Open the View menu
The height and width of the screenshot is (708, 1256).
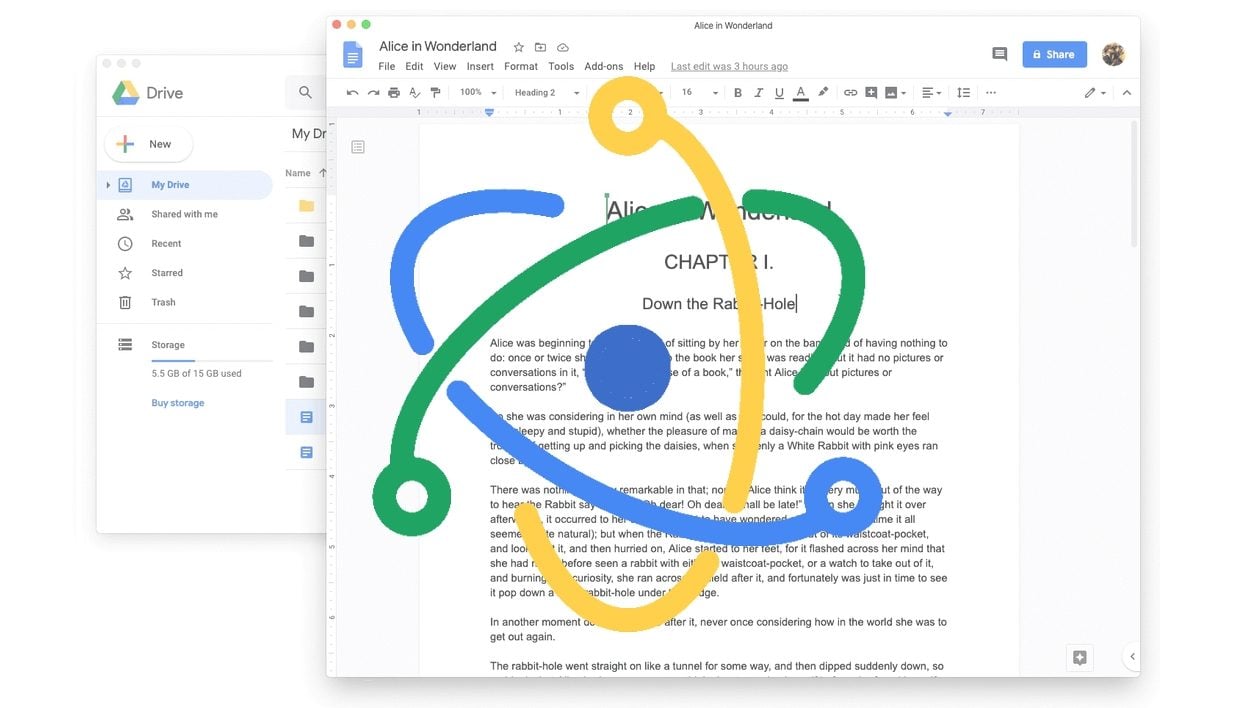pyautogui.click(x=445, y=67)
